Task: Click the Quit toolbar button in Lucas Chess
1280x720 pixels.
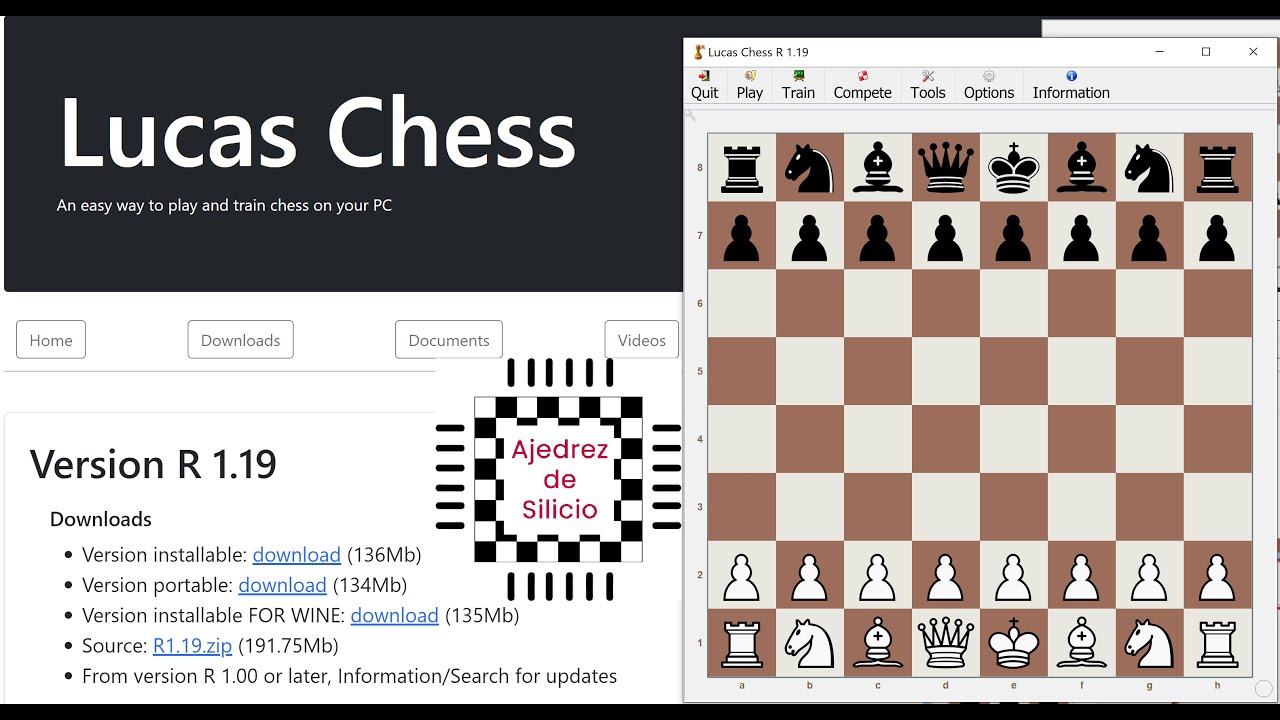Action: point(704,85)
